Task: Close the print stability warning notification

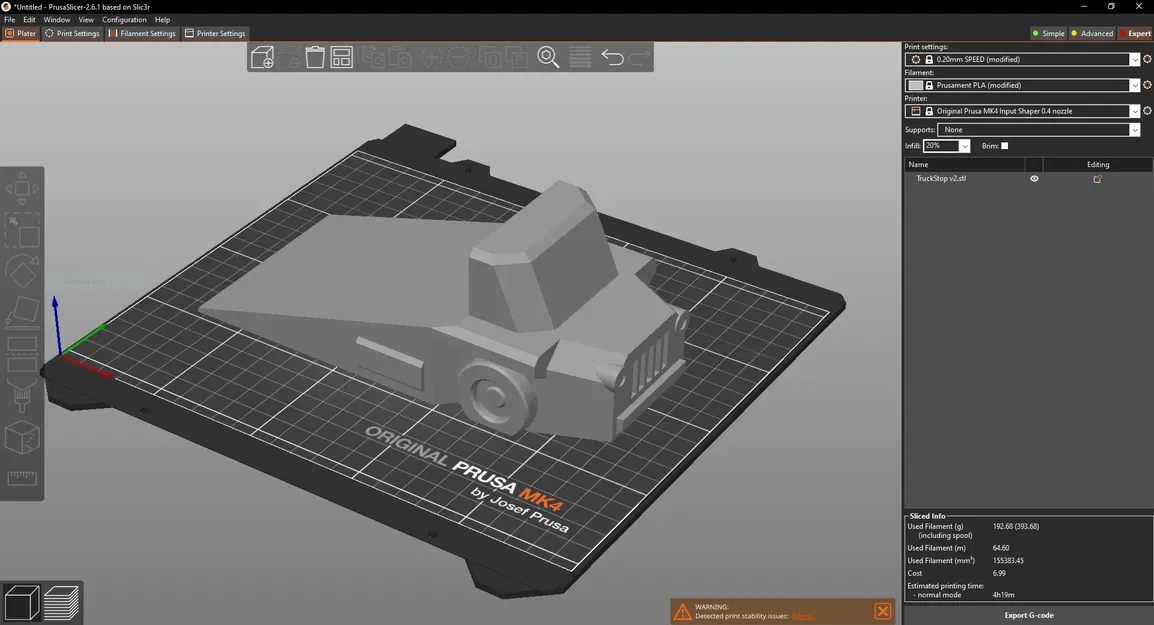Action: tap(882, 611)
